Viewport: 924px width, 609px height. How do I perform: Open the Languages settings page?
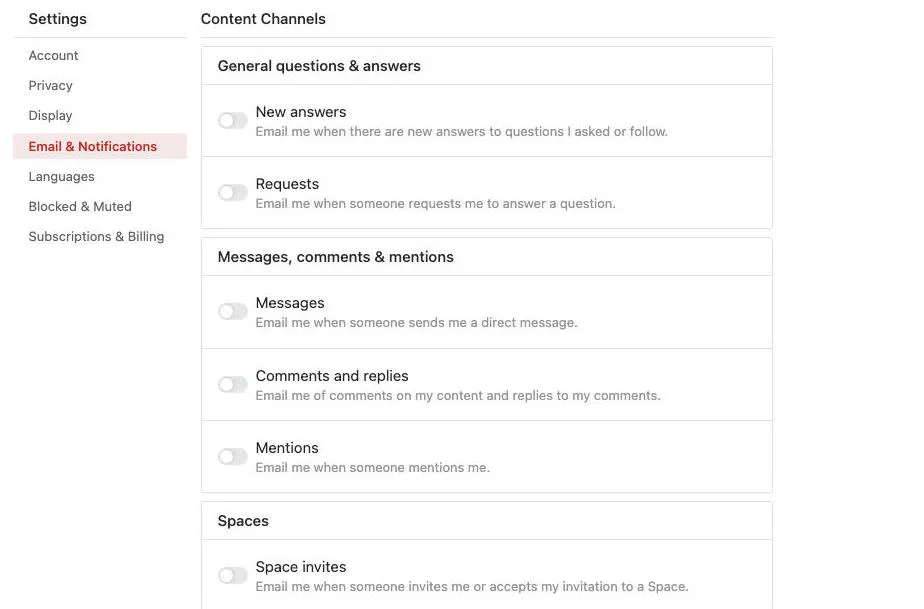click(x=61, y=177)
